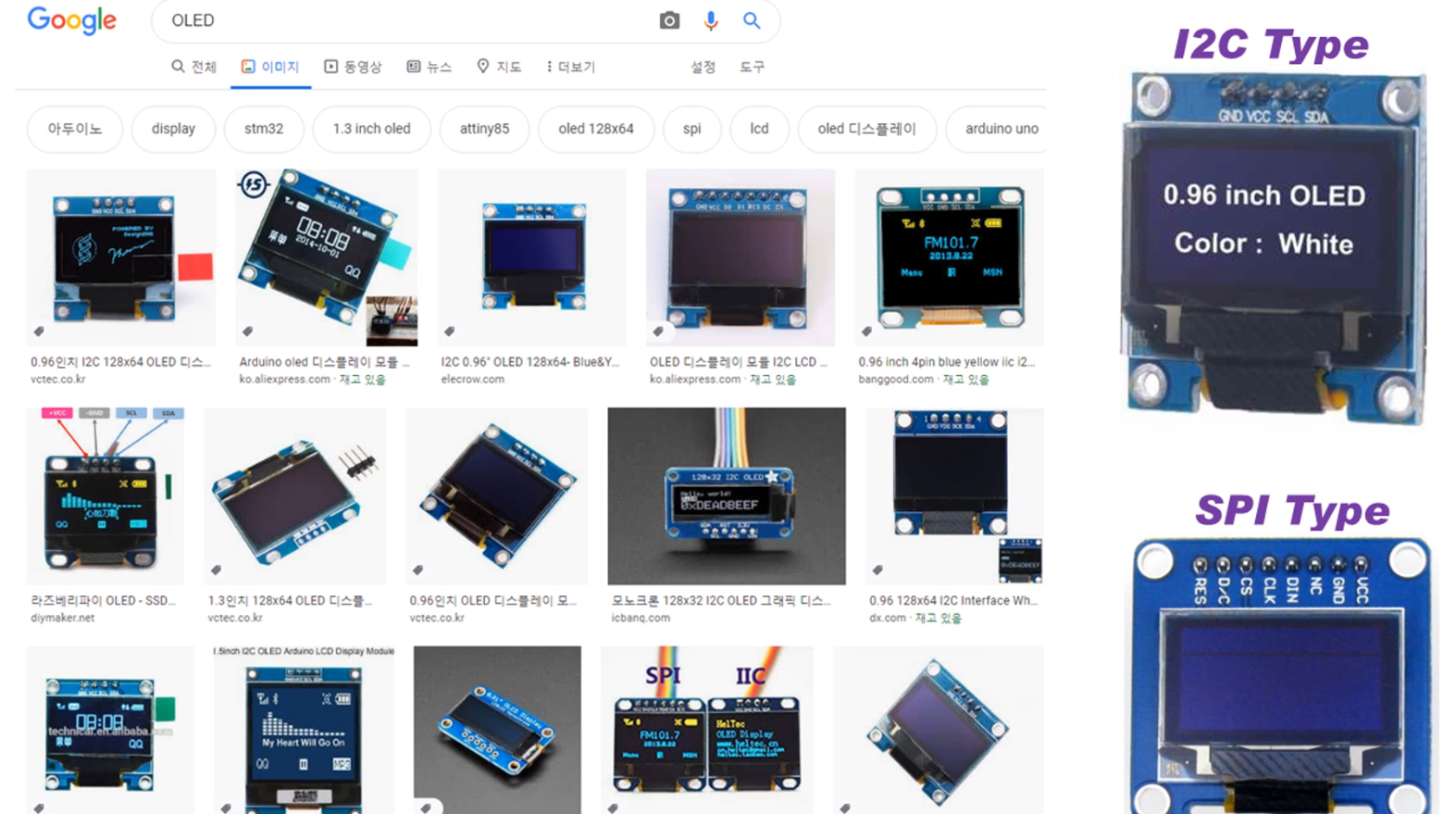Open the 동영상 tab
This screenshot has height=814, width=1456.
353,67
